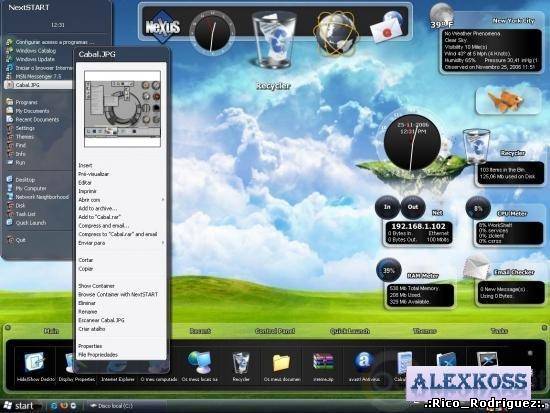
Task: Click the Net 'Out' traffic indicator
Action: coord(412,207)
